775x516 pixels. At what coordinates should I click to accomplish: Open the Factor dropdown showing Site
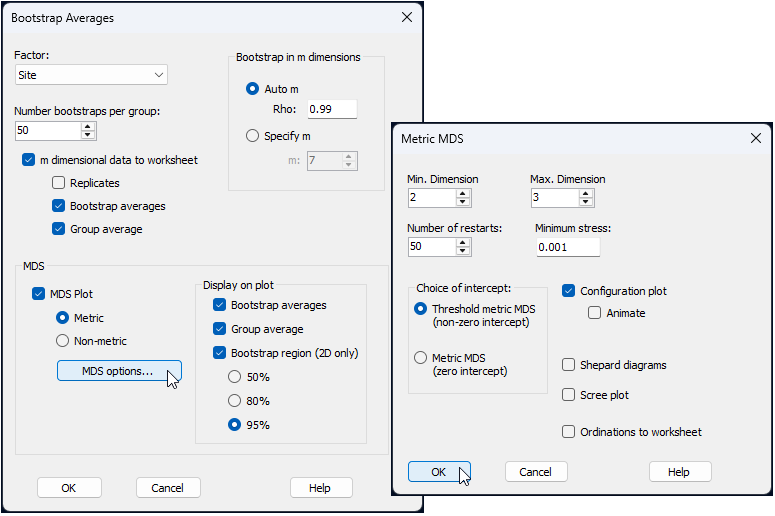click(x=91, y=75)
